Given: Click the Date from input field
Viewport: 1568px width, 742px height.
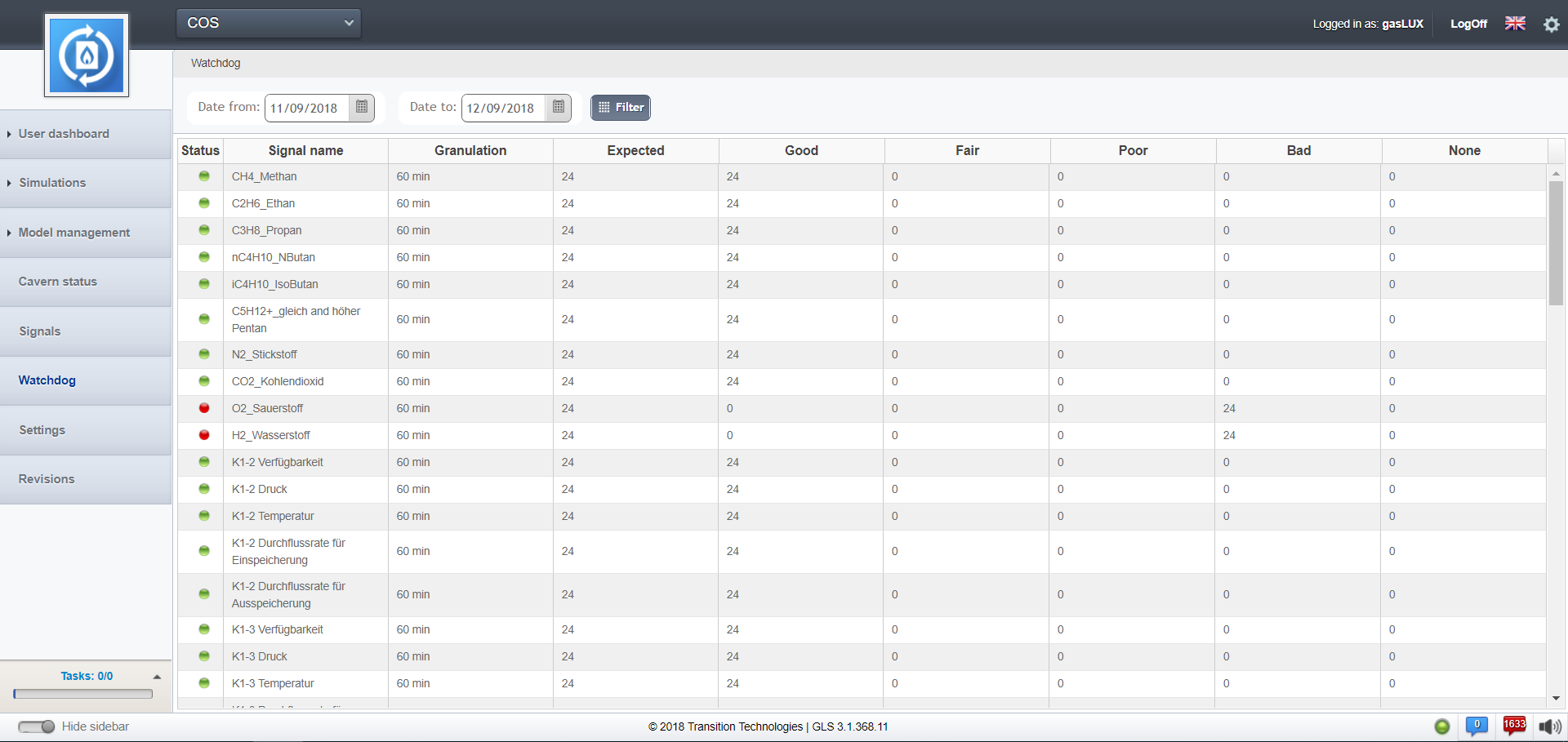Looking at the screenshot, I should pos(307,108).
